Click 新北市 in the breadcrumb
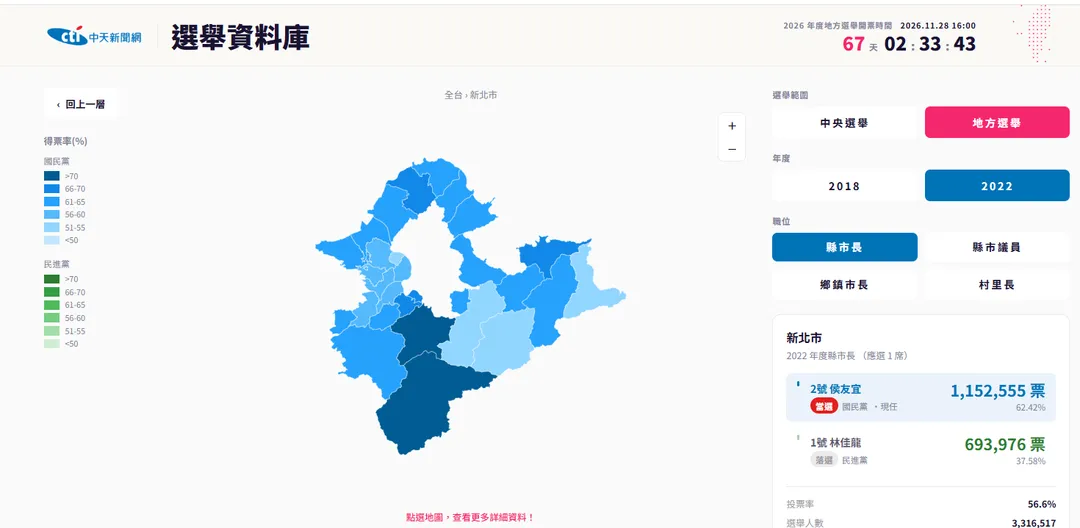Image resolution: width=1080 pixels, height=528 pixels. click(484, 95)
